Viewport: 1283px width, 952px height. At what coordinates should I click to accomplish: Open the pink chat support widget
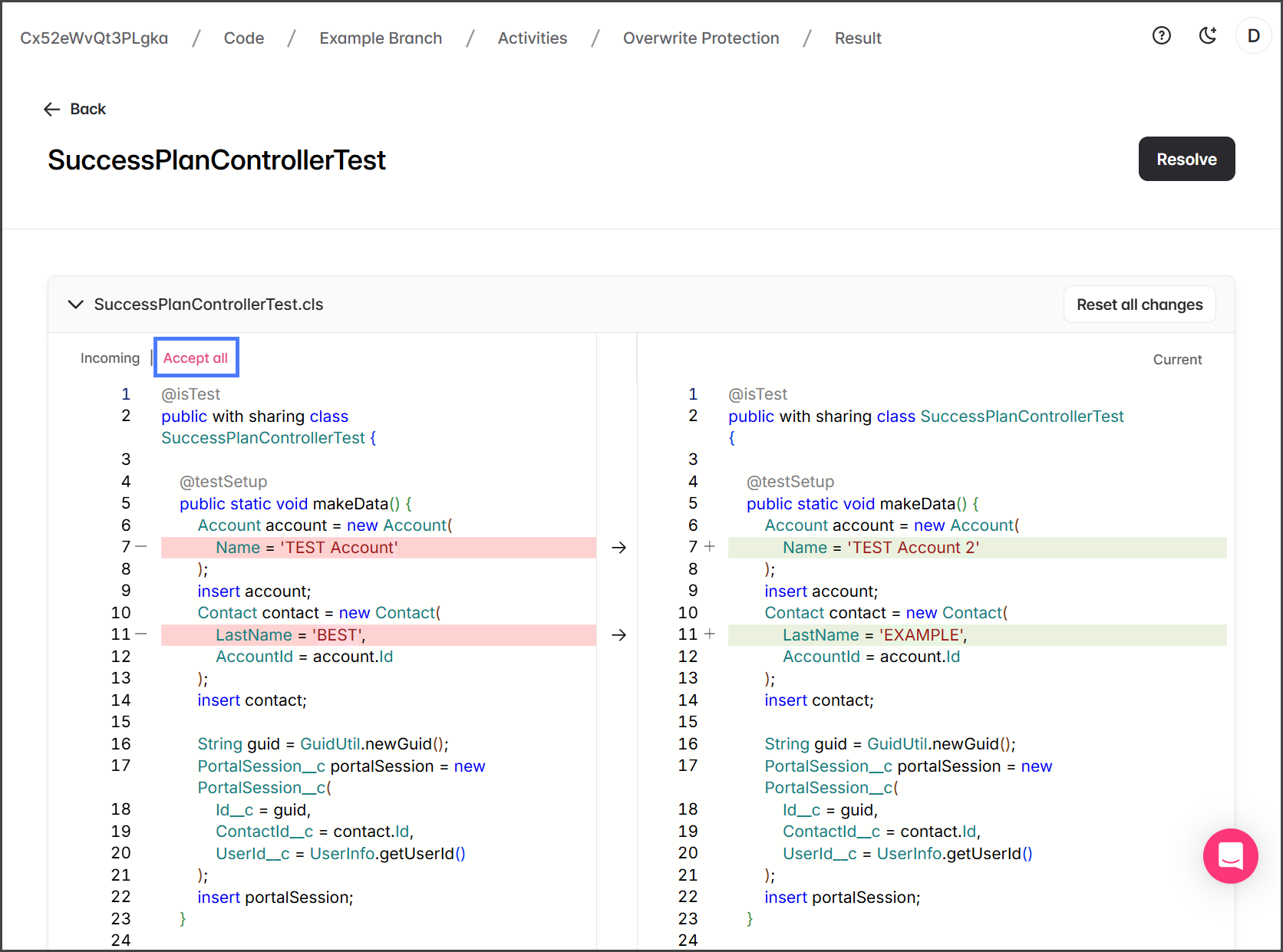pyautogui.click(x=1230, y=855)
